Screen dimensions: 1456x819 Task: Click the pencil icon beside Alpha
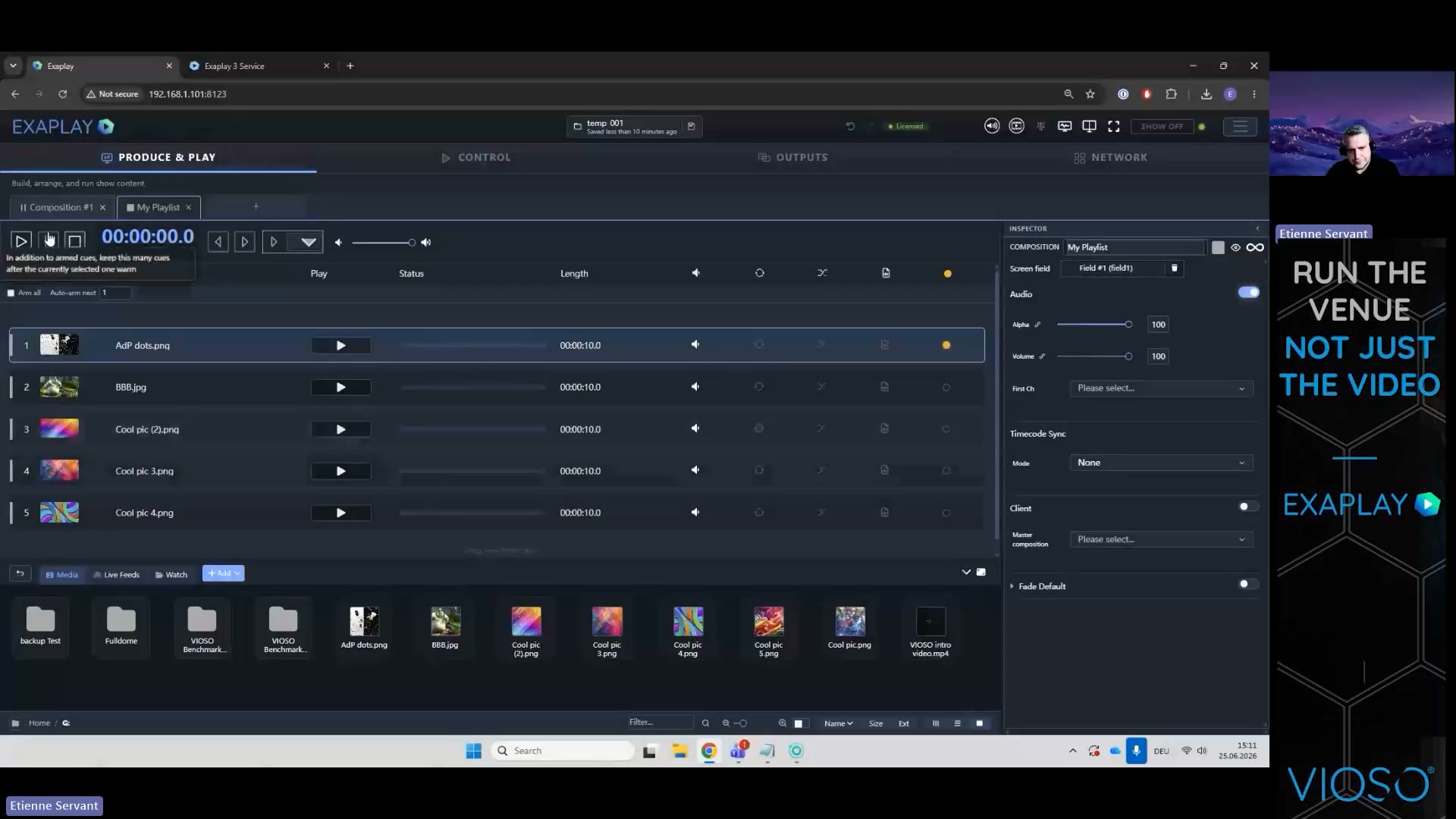coord(1037,325)
